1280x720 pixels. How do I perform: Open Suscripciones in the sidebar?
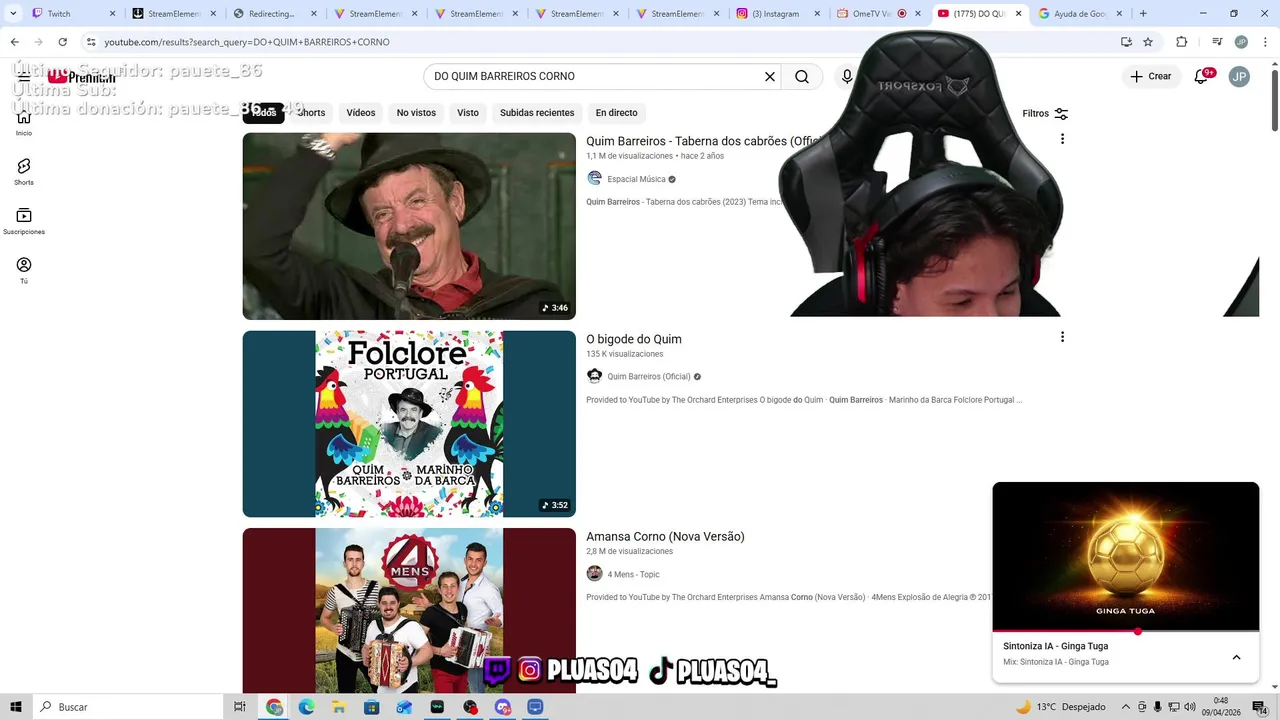[24, 221]
